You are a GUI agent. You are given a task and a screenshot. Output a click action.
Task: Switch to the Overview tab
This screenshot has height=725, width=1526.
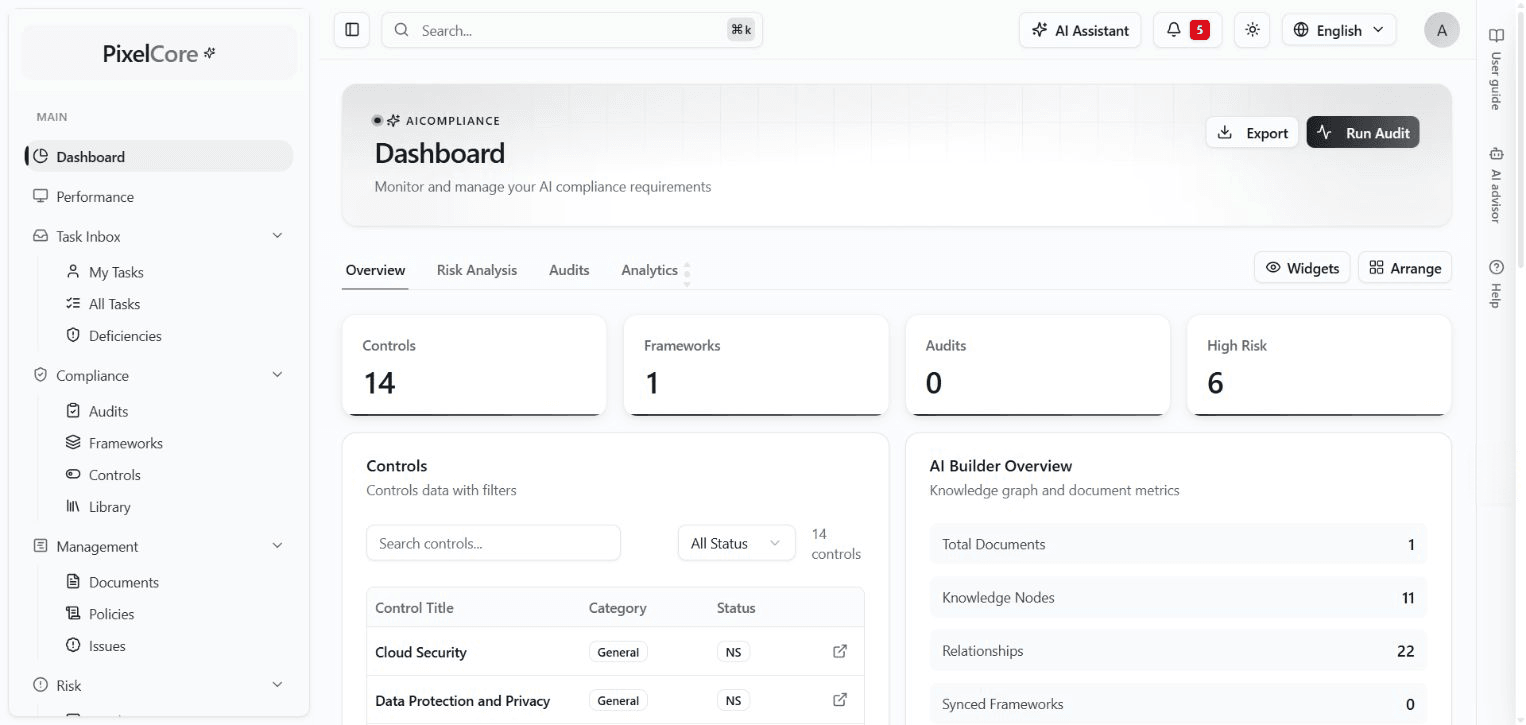375,270
